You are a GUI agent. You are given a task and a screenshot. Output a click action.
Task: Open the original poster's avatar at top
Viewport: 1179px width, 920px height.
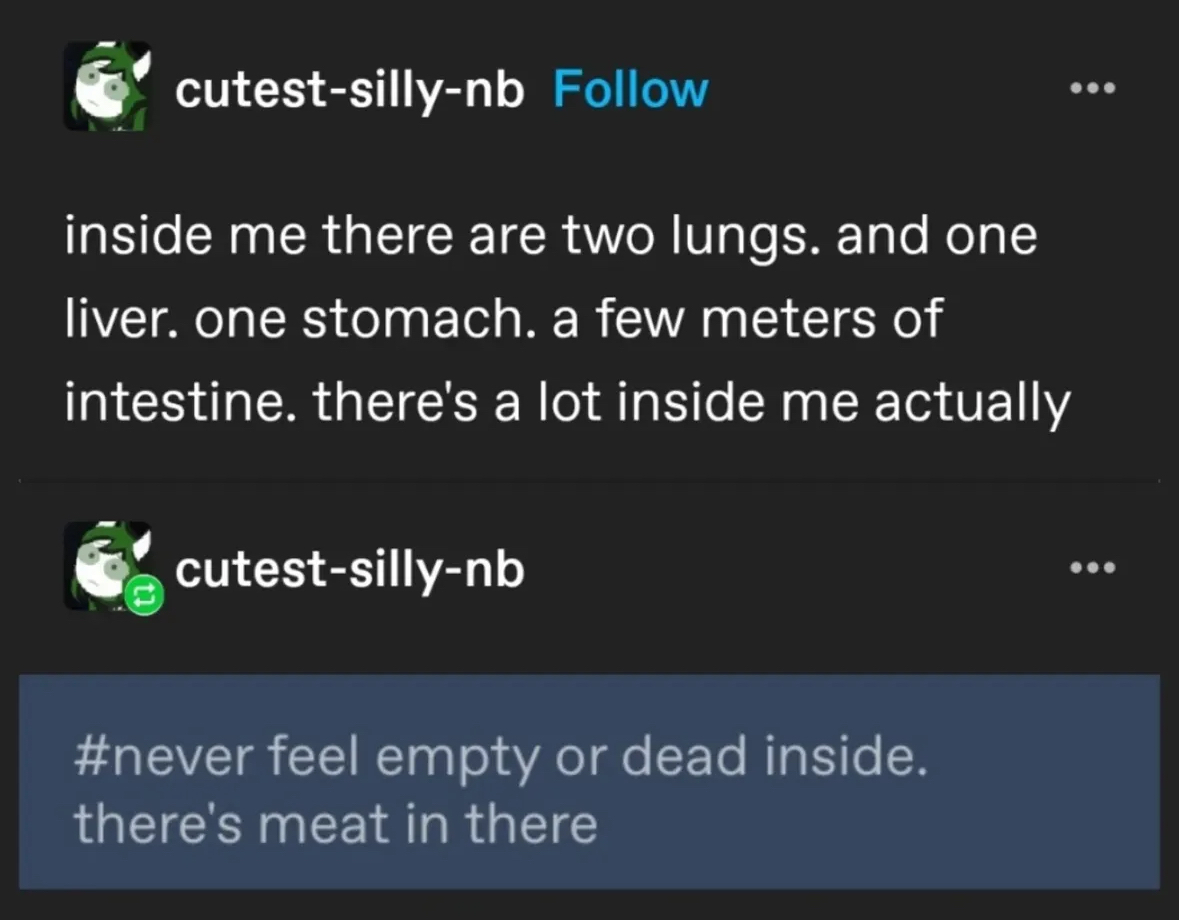coord(107,87)
